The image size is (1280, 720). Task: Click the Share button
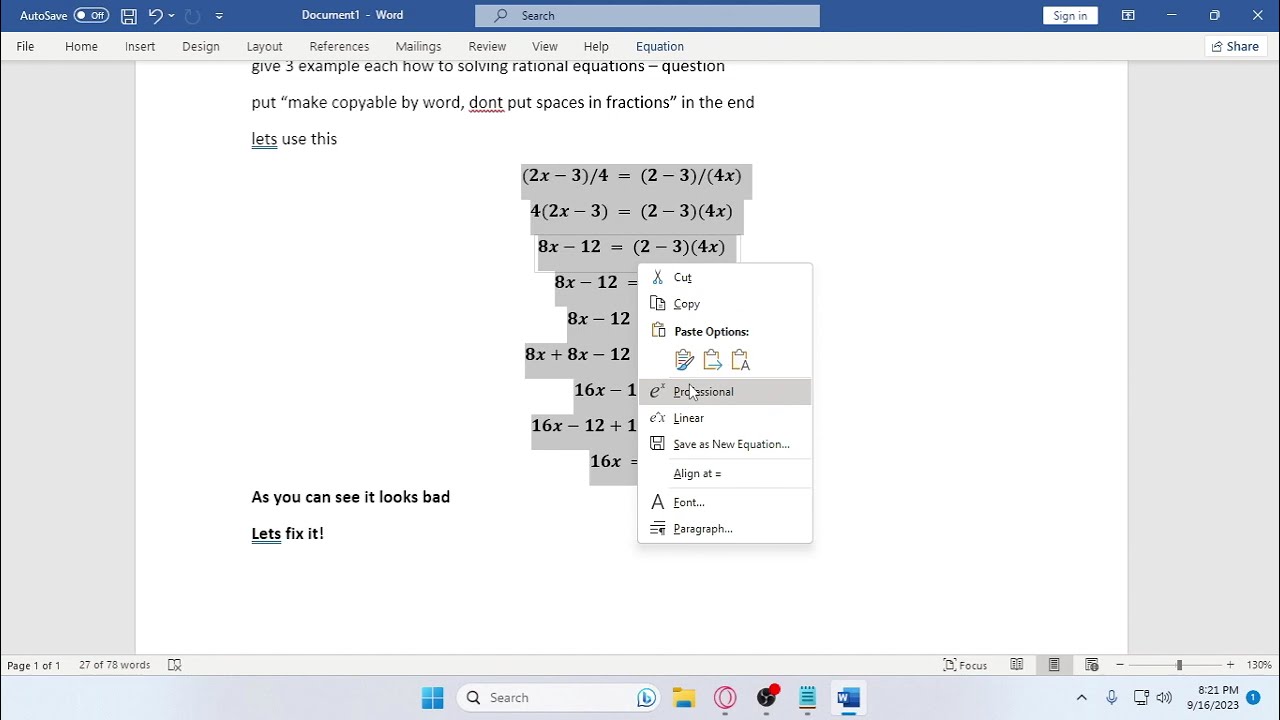click(x=1235, y=46)
